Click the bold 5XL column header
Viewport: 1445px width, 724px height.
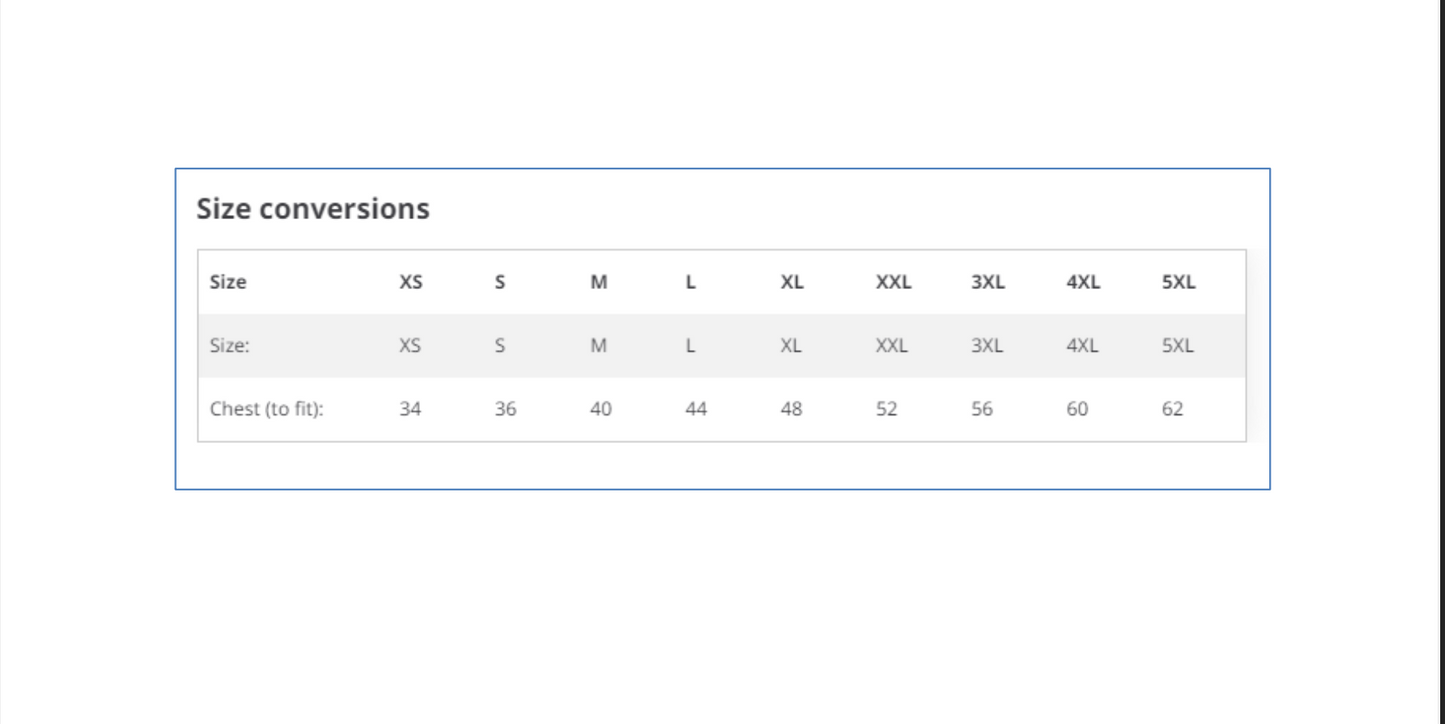[1178, 282]
